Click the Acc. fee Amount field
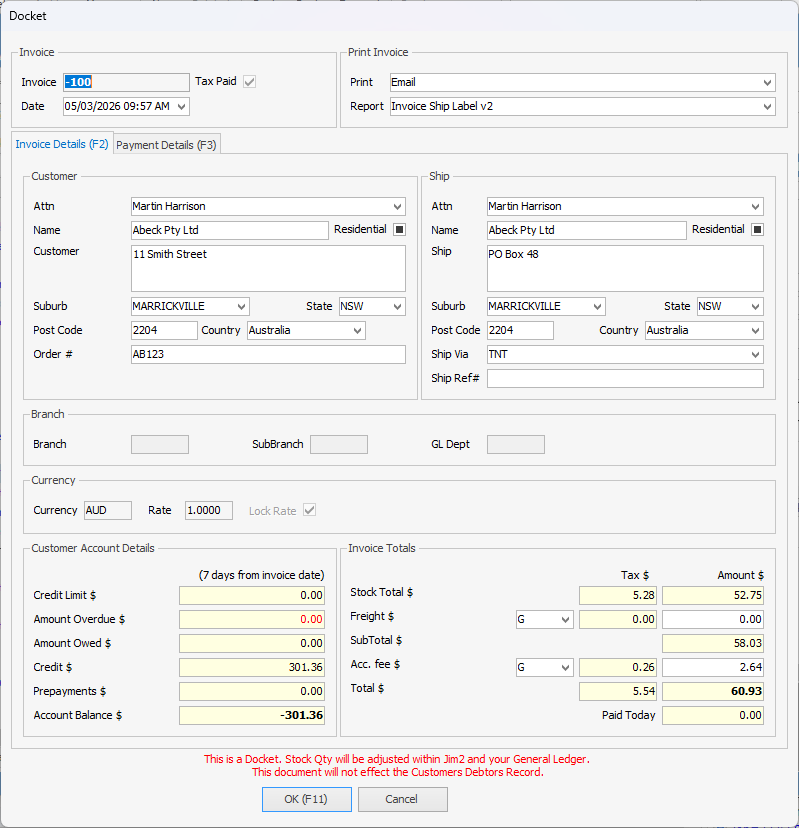 click(713, 667)
